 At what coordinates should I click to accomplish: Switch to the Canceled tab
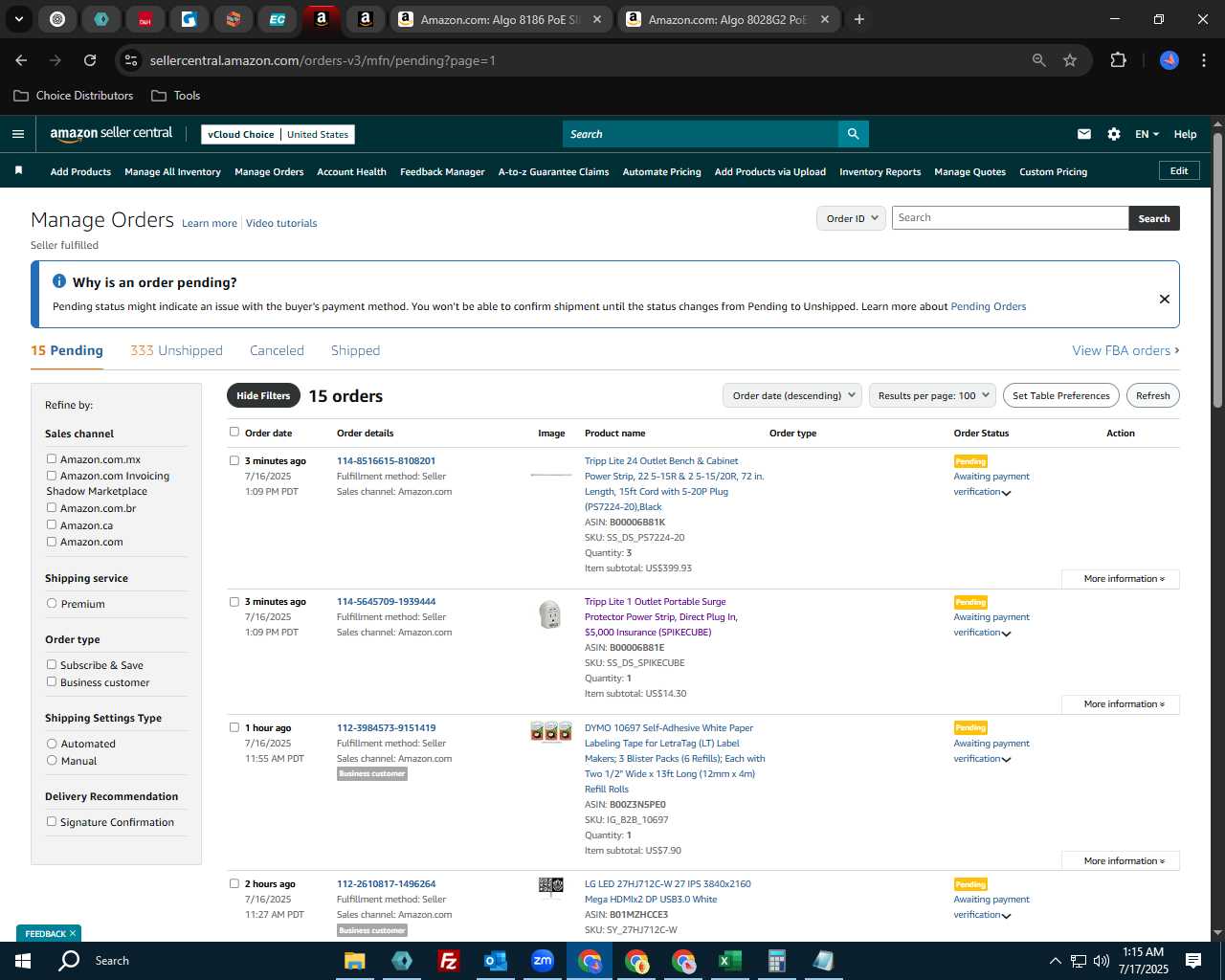(x=277, y=350)
